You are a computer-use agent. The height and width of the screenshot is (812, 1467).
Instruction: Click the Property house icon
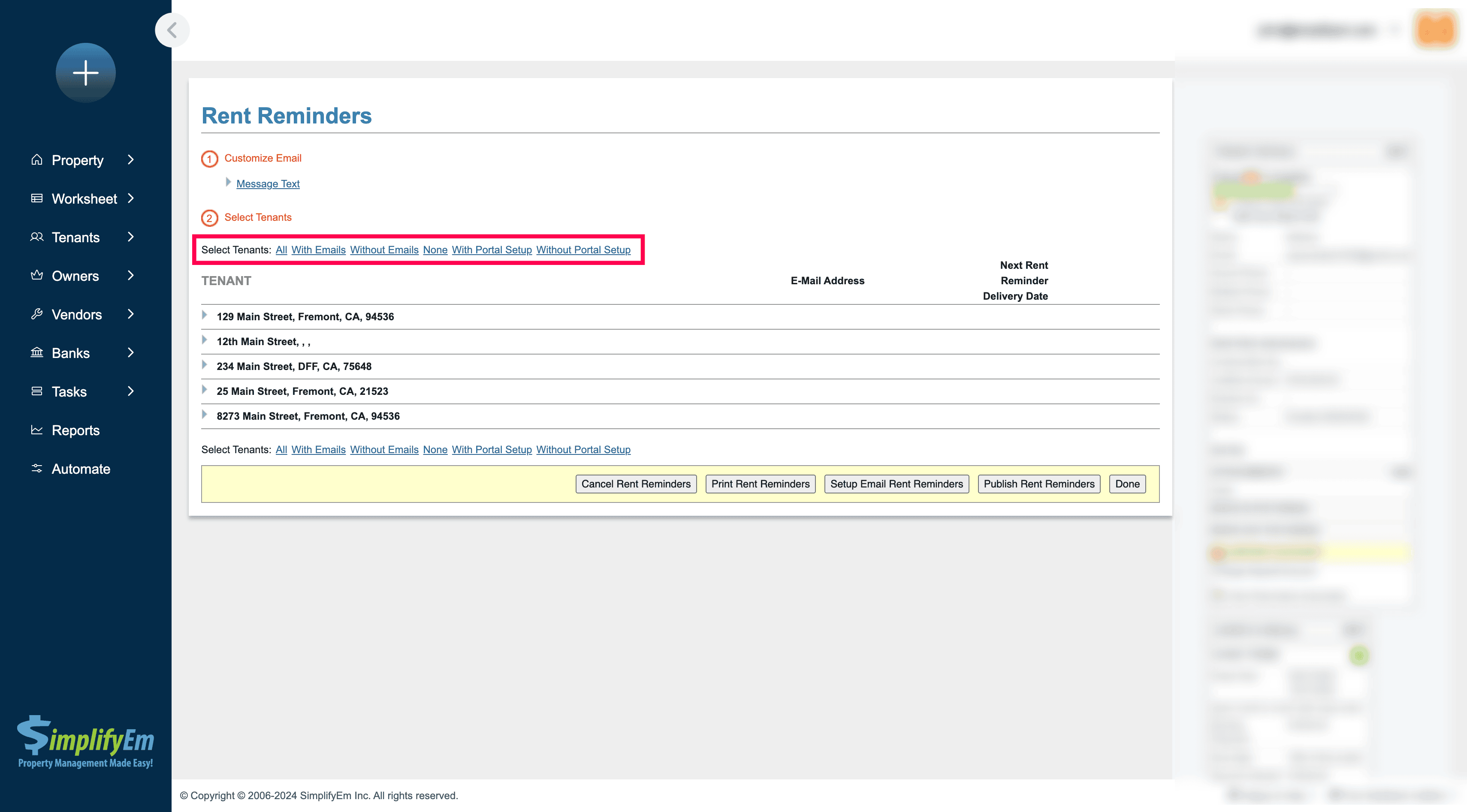coord(37,159)
